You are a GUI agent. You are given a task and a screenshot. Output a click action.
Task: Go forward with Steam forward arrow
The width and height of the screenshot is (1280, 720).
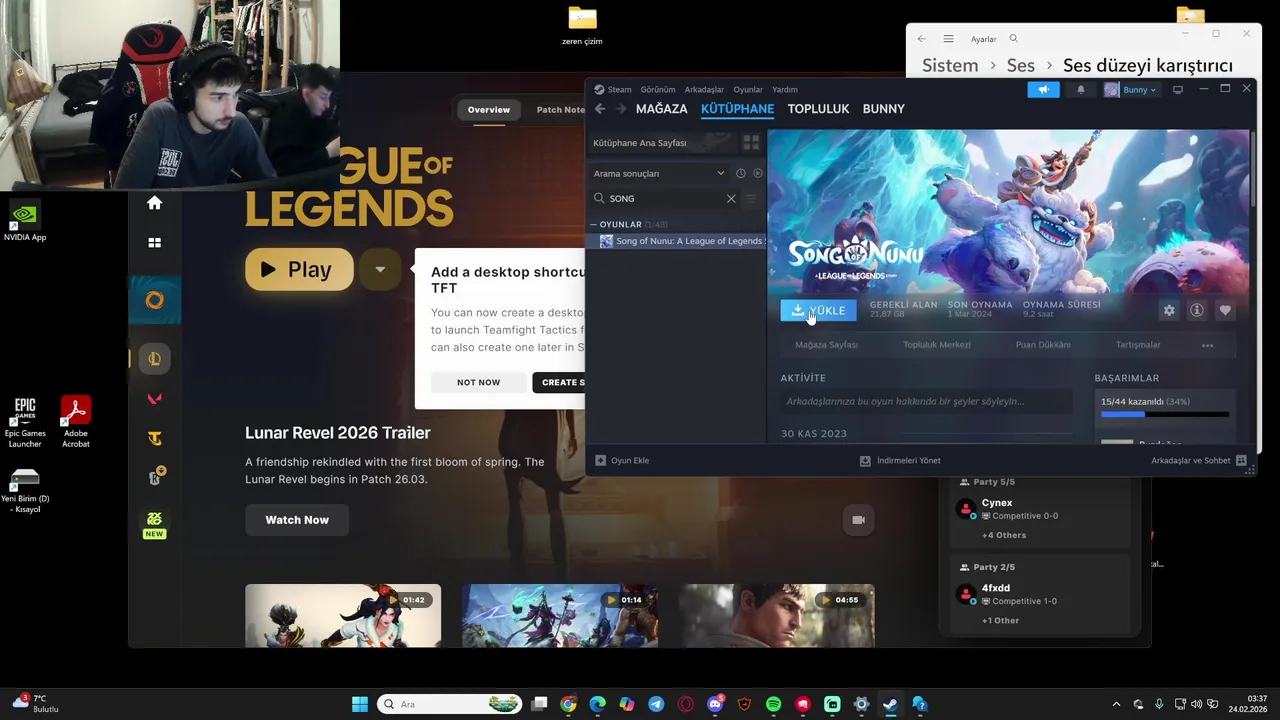pyautogui.click(x=621, y=109)
